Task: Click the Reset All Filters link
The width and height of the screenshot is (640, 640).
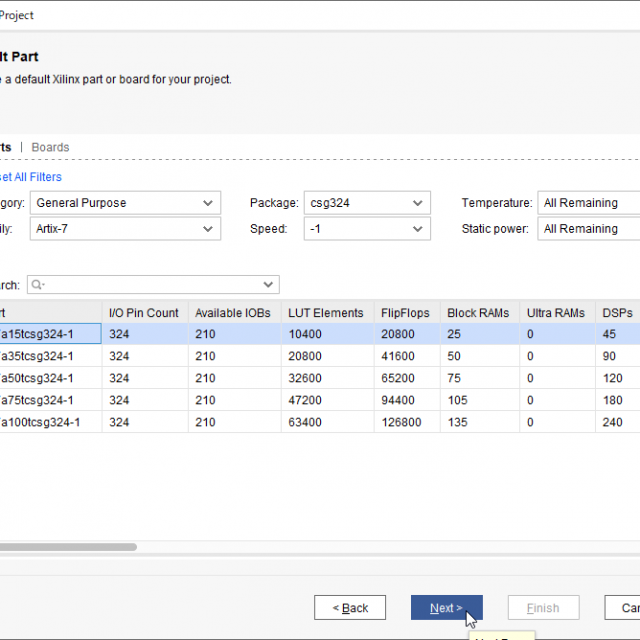Action: 30,177
